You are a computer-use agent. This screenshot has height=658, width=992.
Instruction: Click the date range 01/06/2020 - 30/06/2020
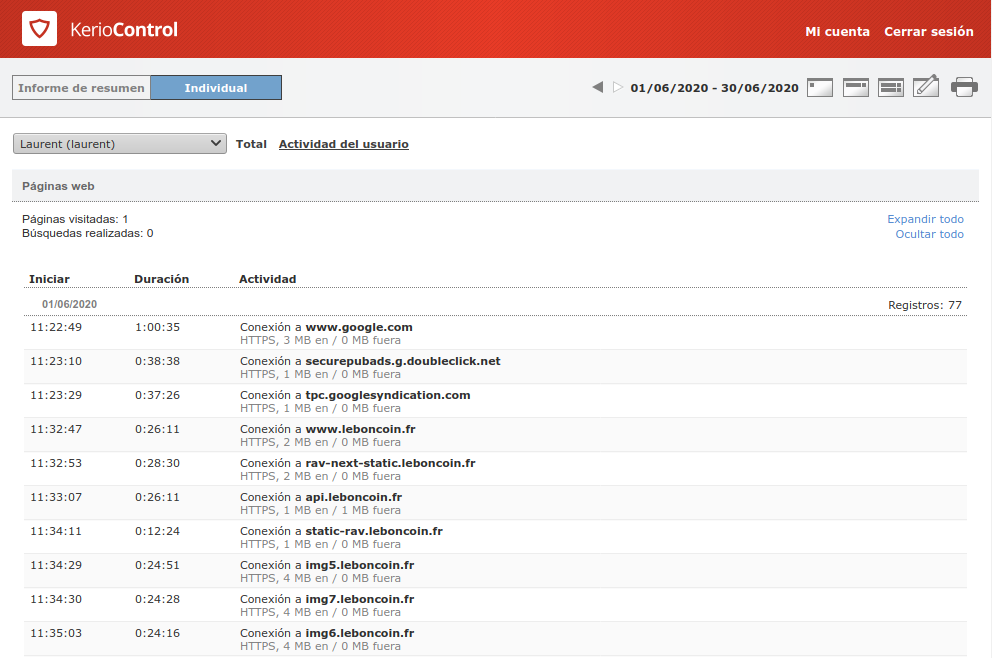(x=714, y=88)
